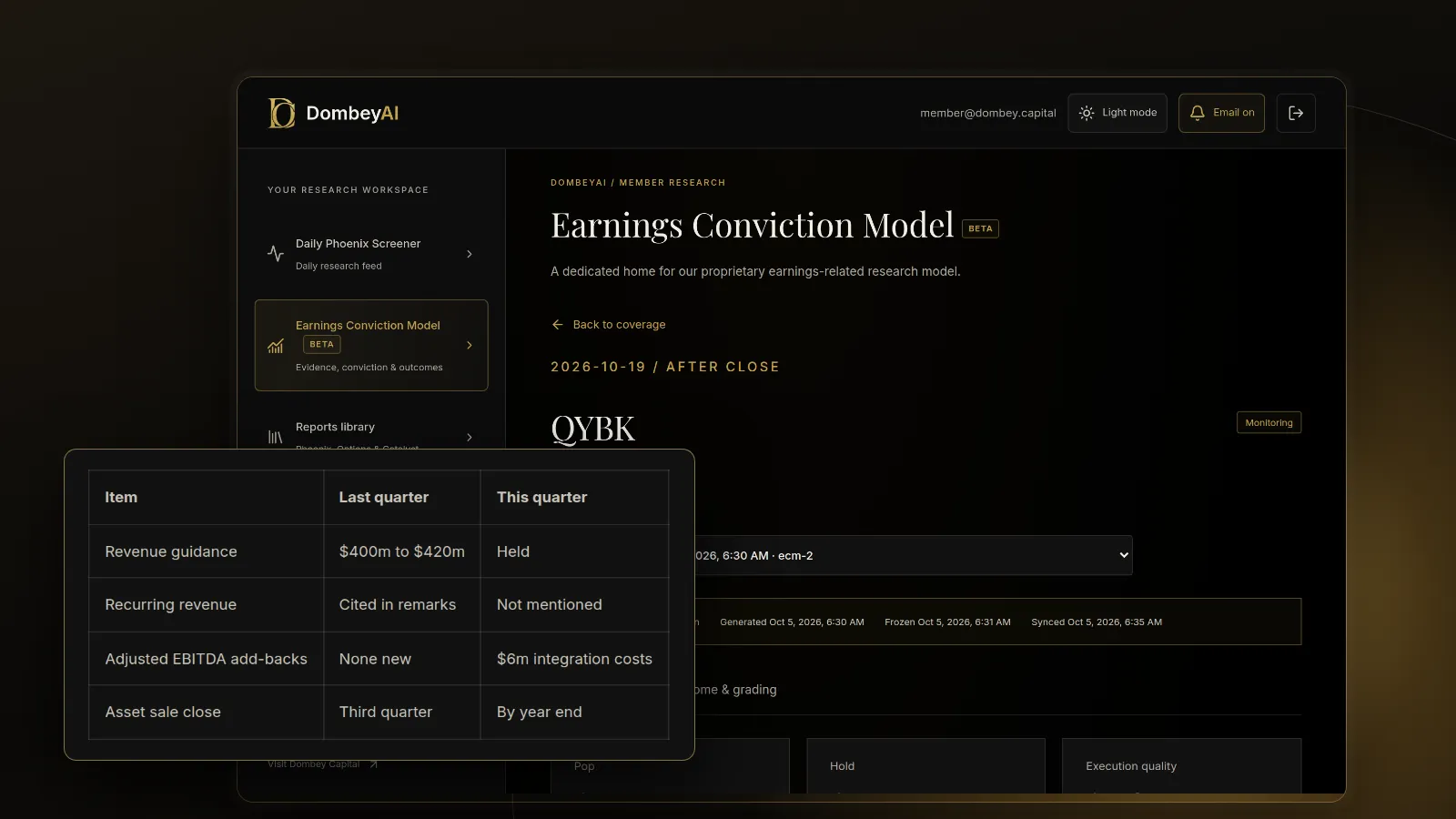Toggle the Email on notification button

tap(1221, 113)
